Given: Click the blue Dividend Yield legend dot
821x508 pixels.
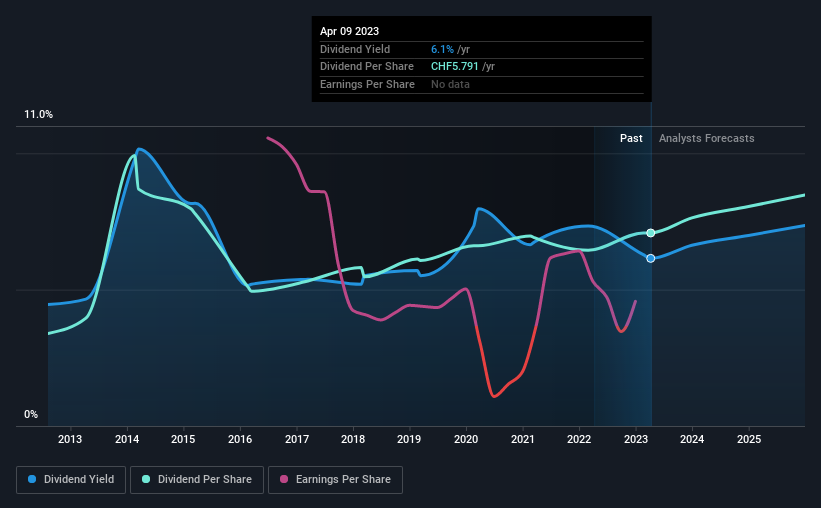Looking at the screenshot, I should 32,479.
